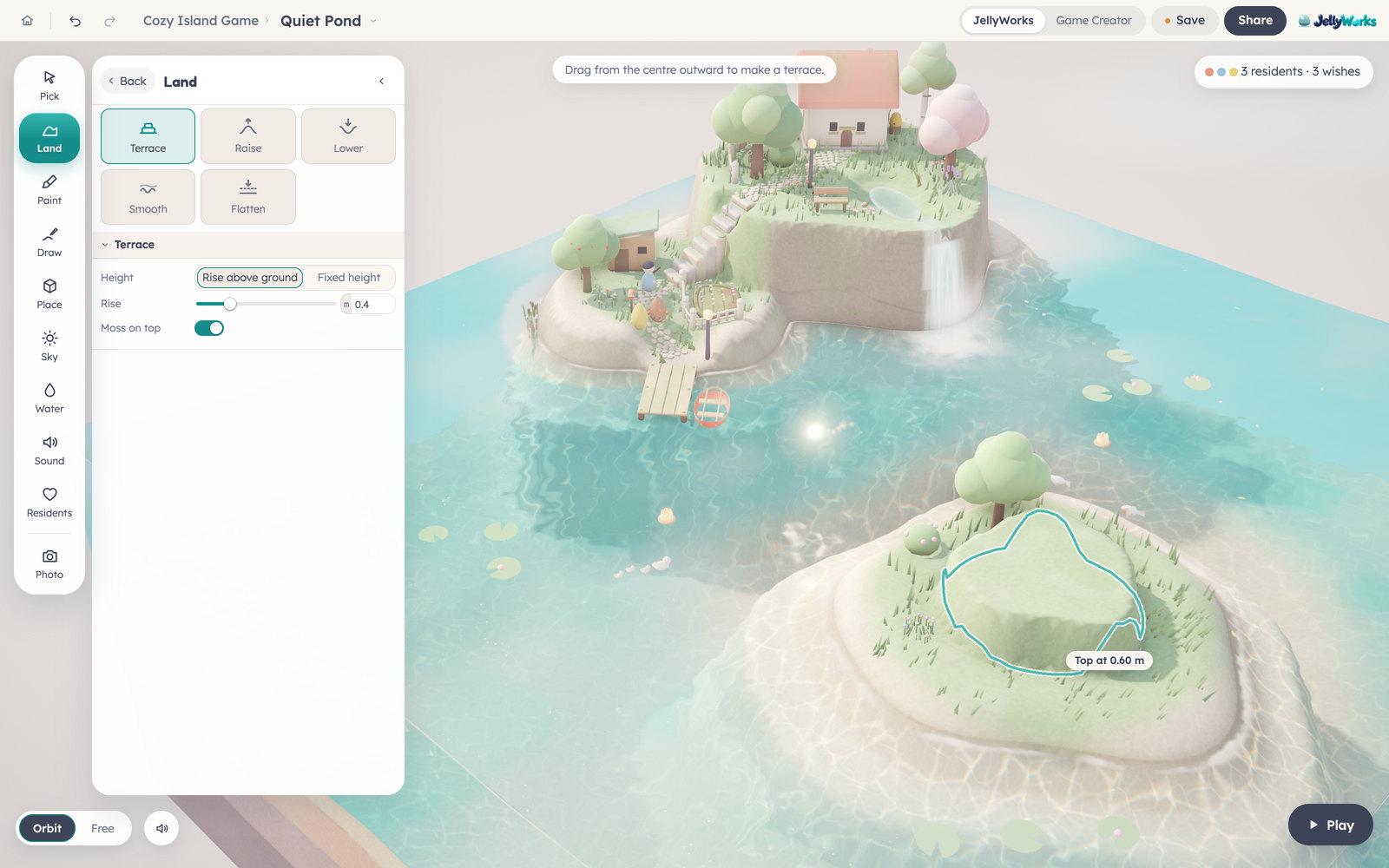Image resolution: width=1389 pixels, height=868 pixels.
Task: Open the Draw tool
Action: point(49,242)
